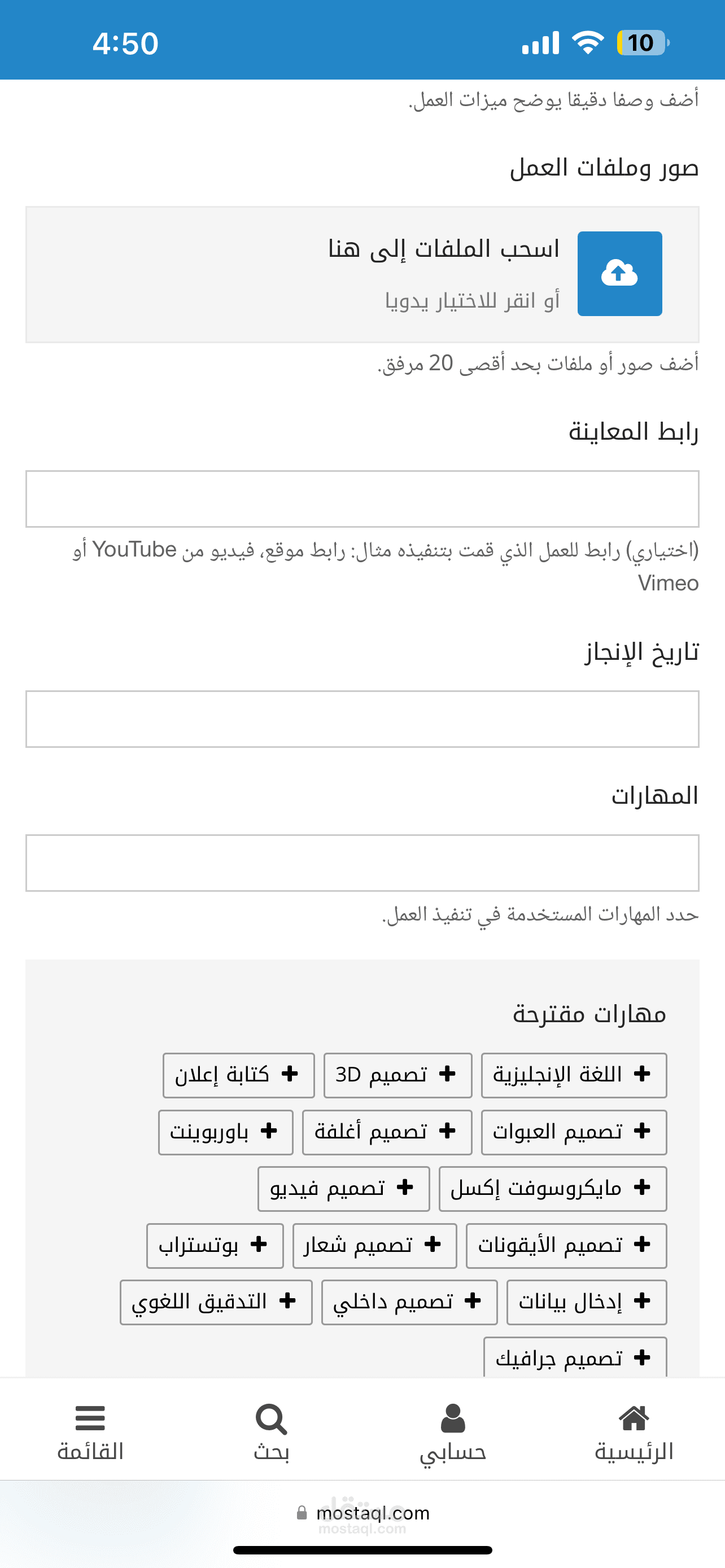The height and width of the screenshot is (1568, 725).
Task: Open the الرئيسية home tab
Action: tap(633, 1431)
